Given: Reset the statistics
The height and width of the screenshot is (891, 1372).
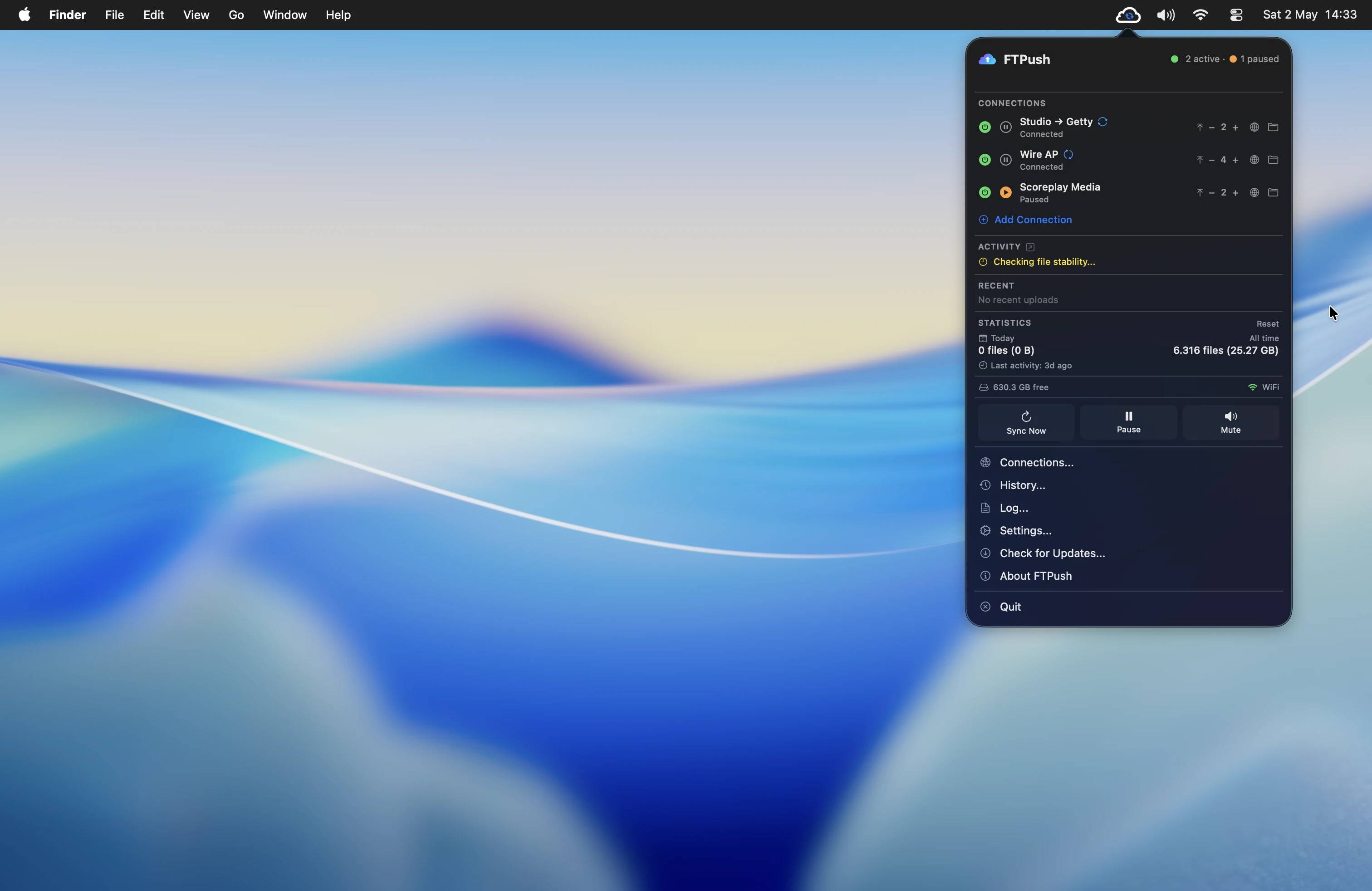Looking at the screenshot, I should (x=1267, y=324).
